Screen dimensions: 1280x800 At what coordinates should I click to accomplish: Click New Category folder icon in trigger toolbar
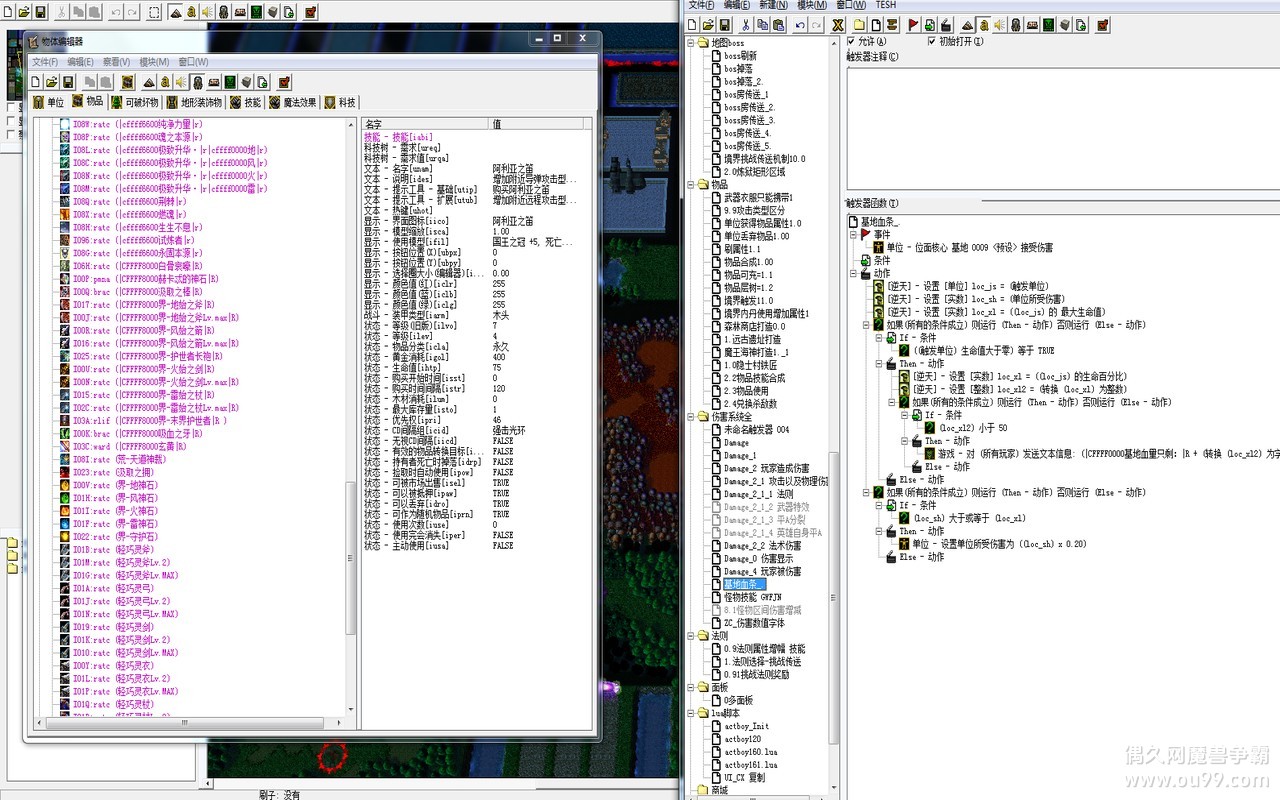point(858,25)
